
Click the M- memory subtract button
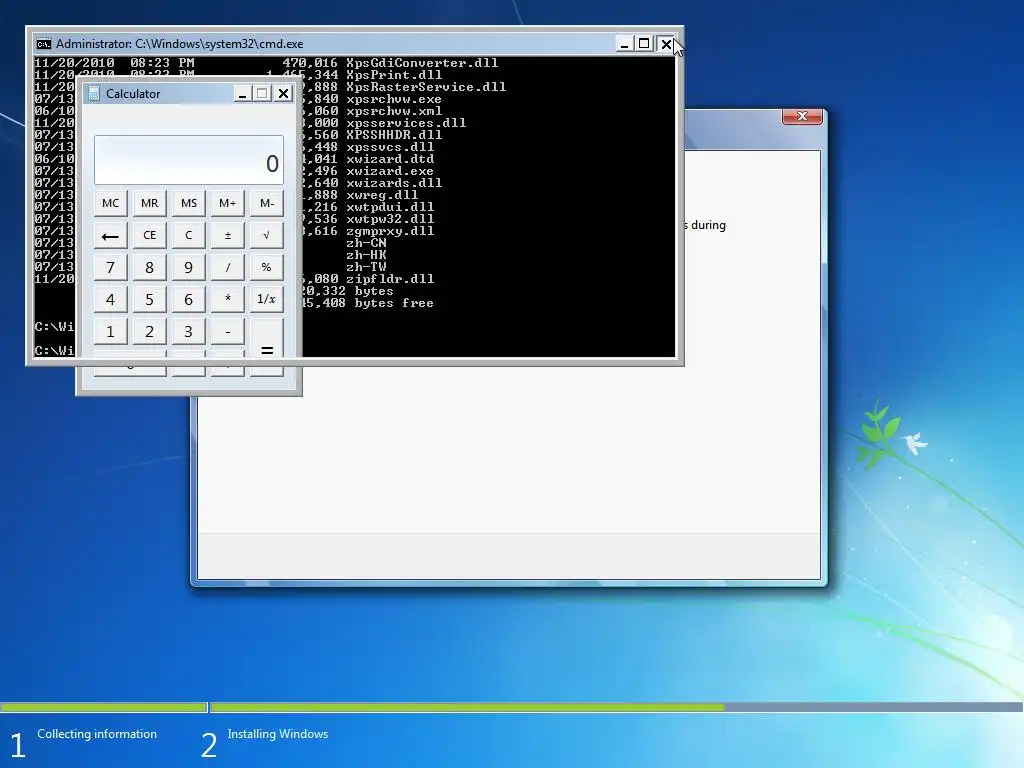[266, 203]
